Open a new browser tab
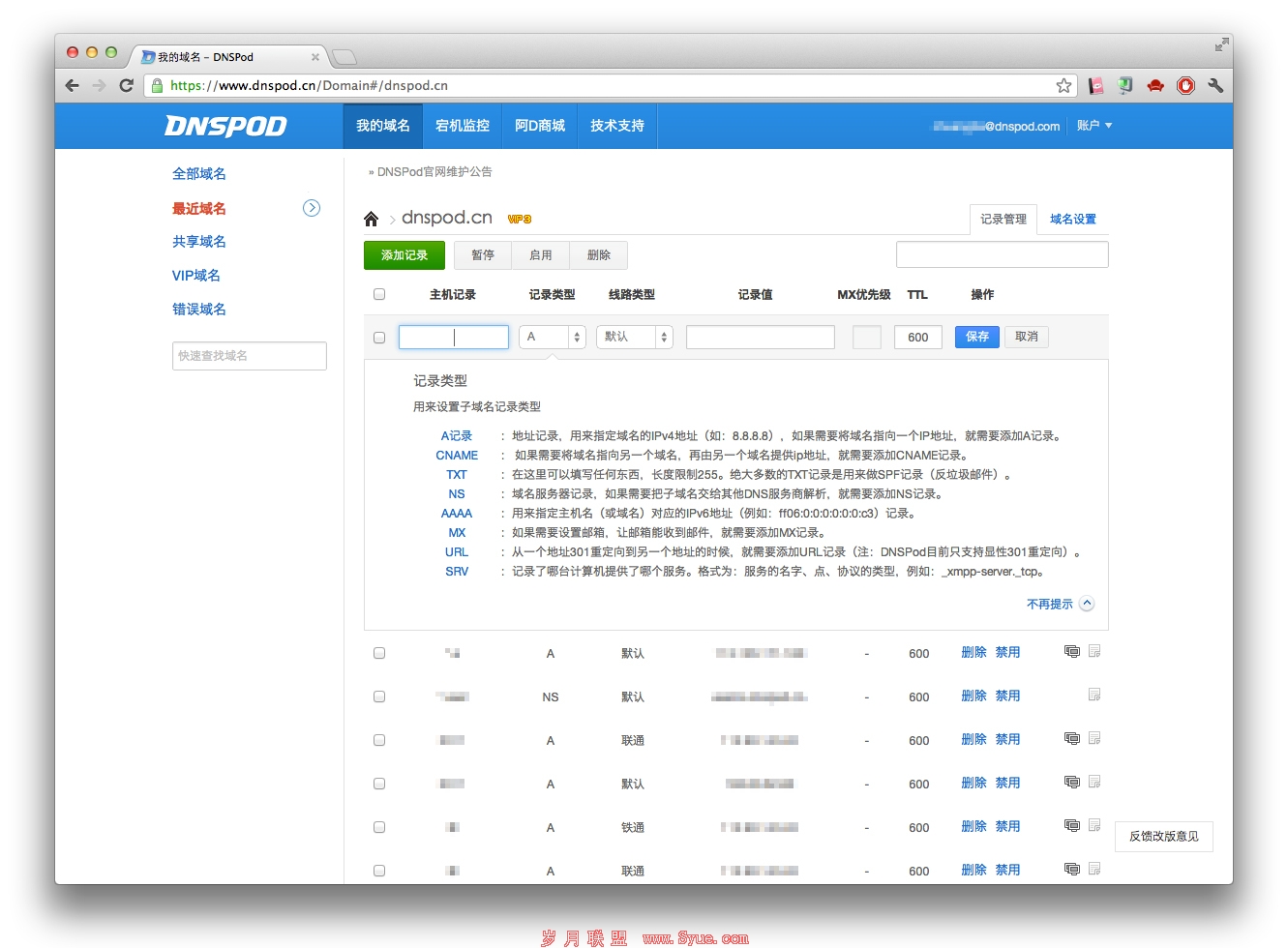Viewport: 1288px width, 948px height. pyautogui.click(x=344, y=56)
